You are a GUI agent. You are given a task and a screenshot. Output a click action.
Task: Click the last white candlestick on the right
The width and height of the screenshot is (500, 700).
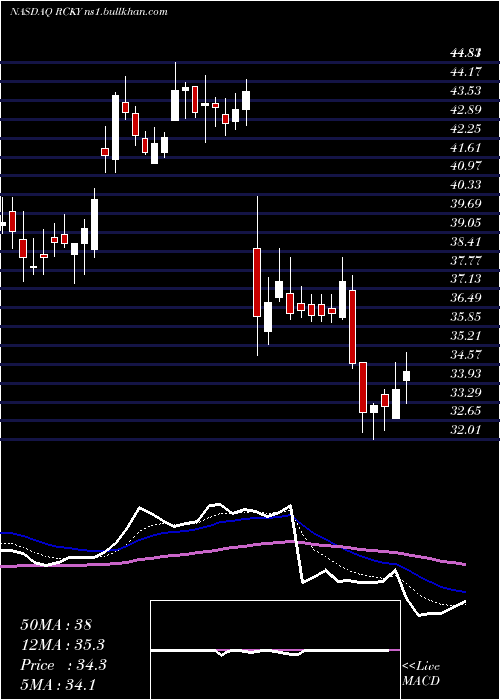click(x=406, y=376)
